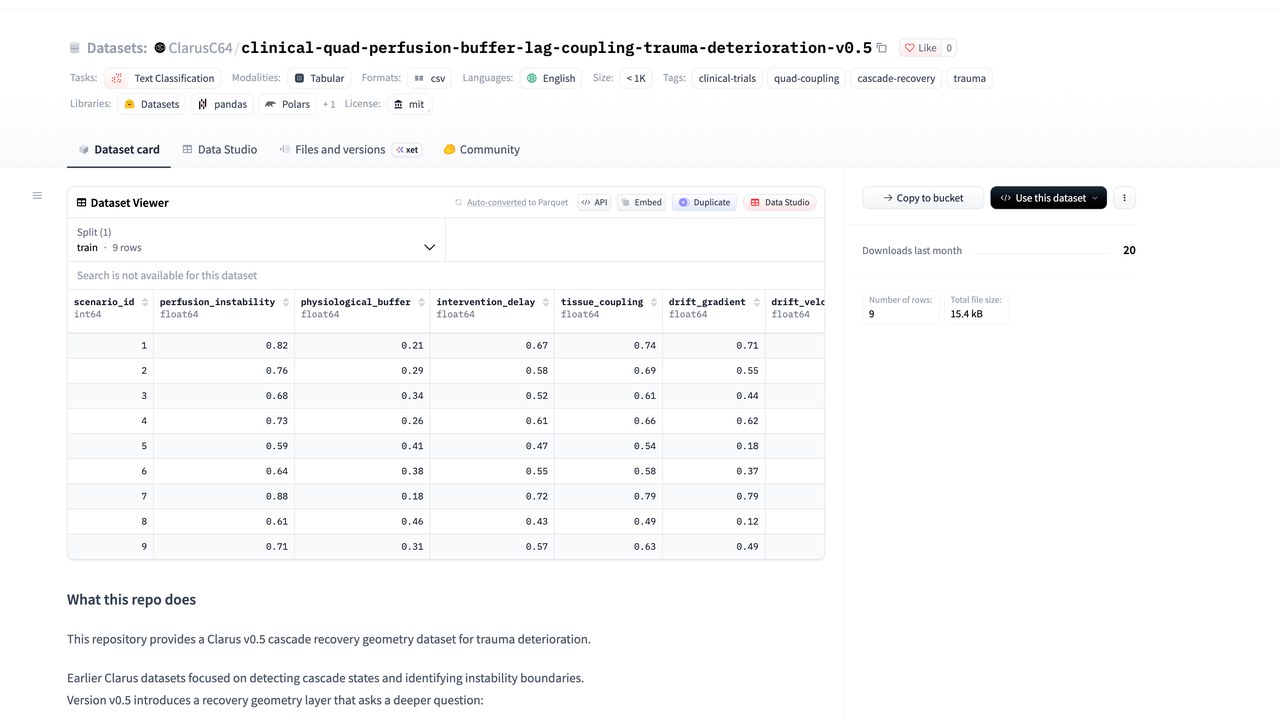Screen dimensions: 1280x720
Task: Duplicate the dataset
Action: click(704, 202)
